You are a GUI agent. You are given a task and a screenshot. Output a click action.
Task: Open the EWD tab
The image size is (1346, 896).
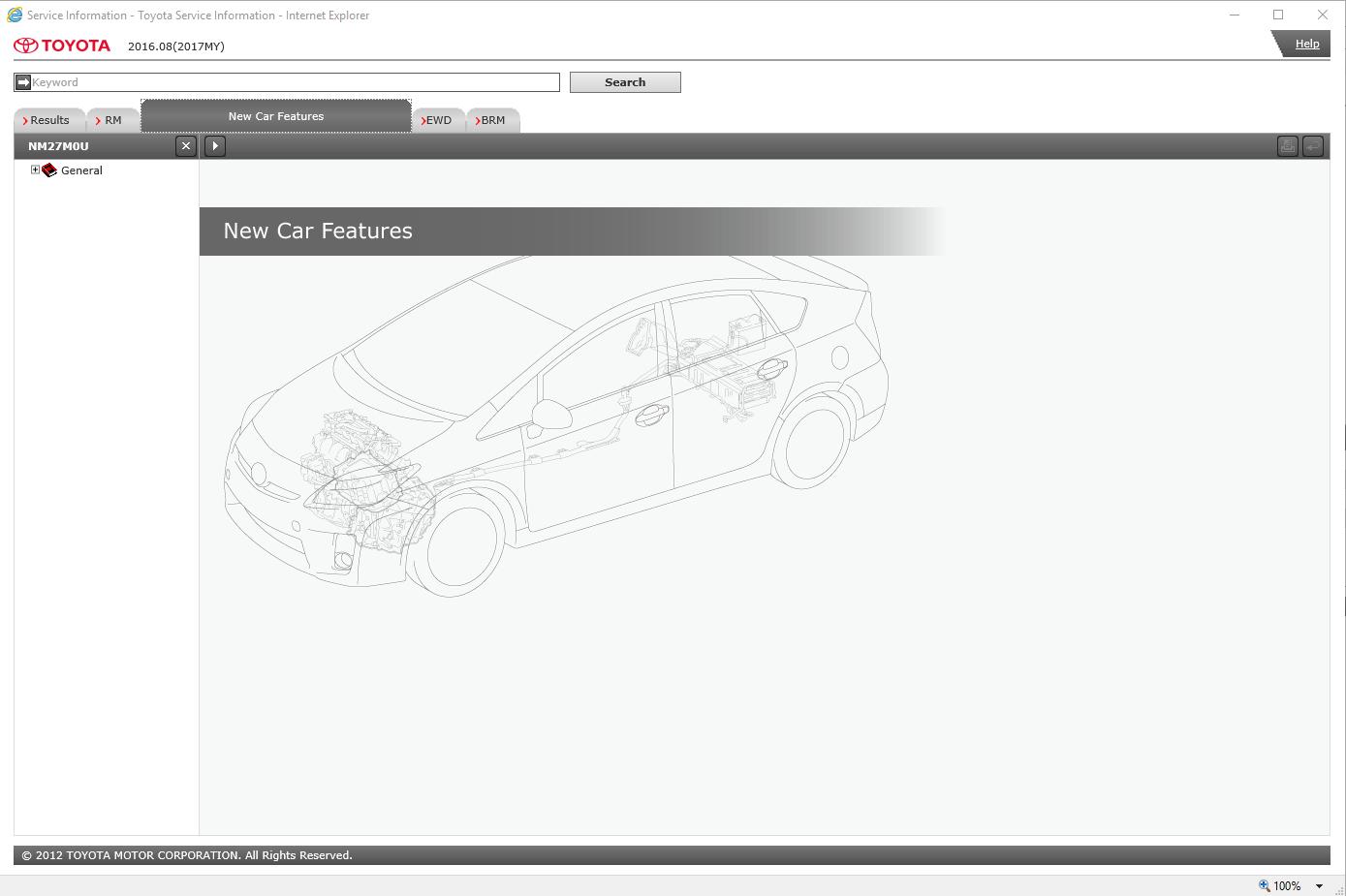[x=438, y=120]
